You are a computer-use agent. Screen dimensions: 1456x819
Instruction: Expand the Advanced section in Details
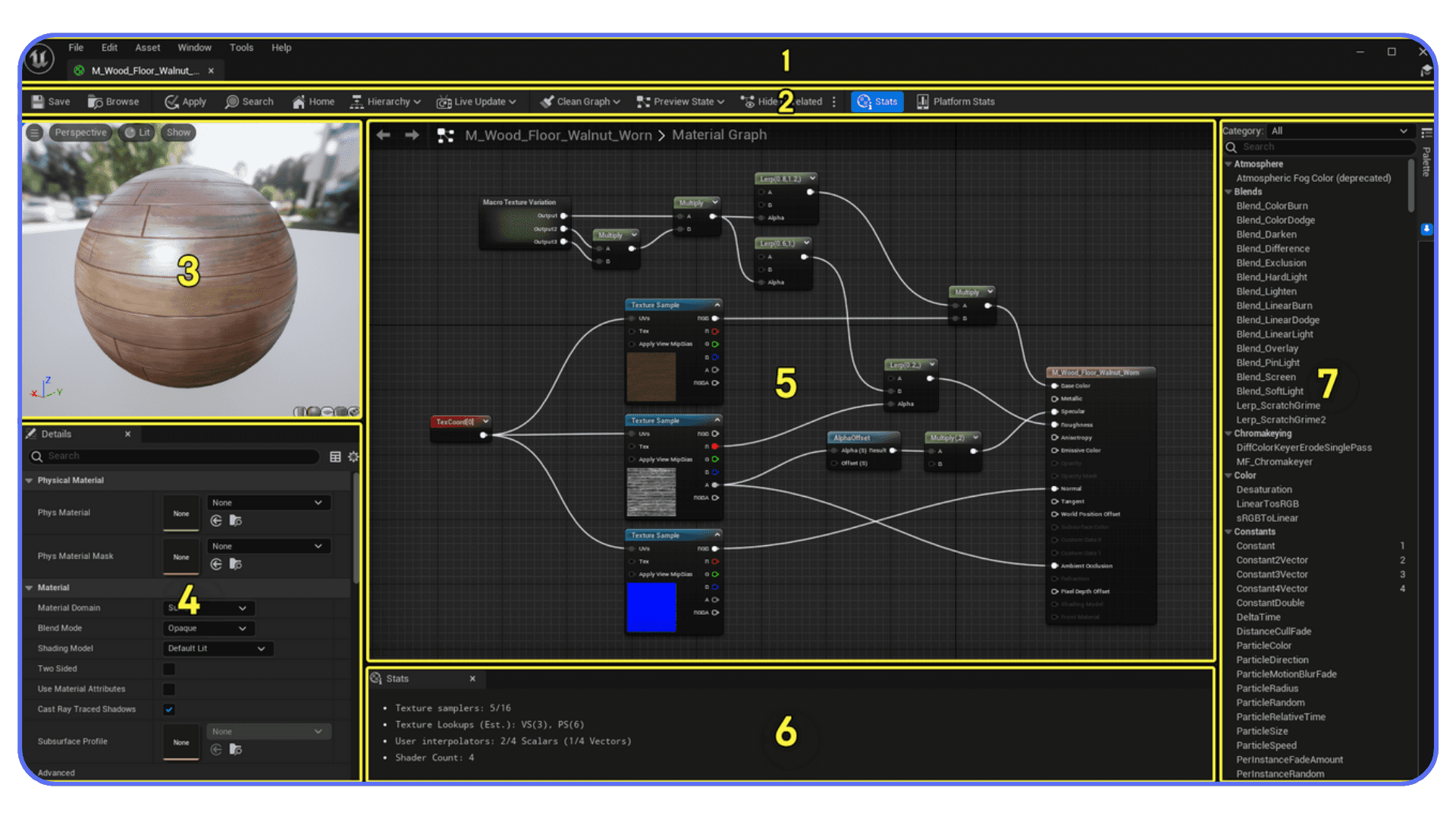[x=56, y=773]
